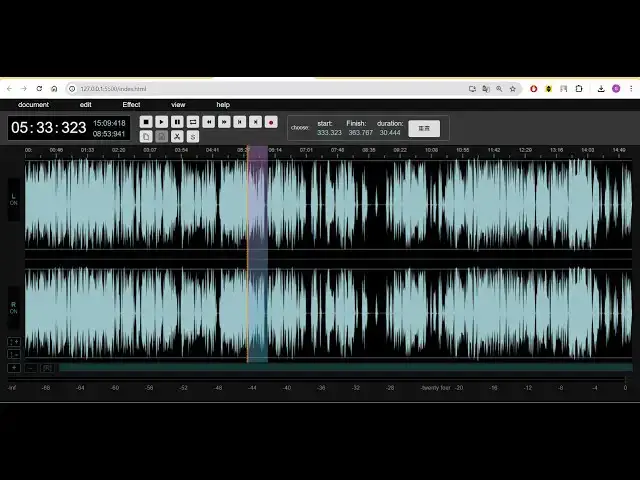Image resolution: width=640 pixels, height=480 pixels.
Task: Click the purple profile avatar
Action: (x=616, y=89)
